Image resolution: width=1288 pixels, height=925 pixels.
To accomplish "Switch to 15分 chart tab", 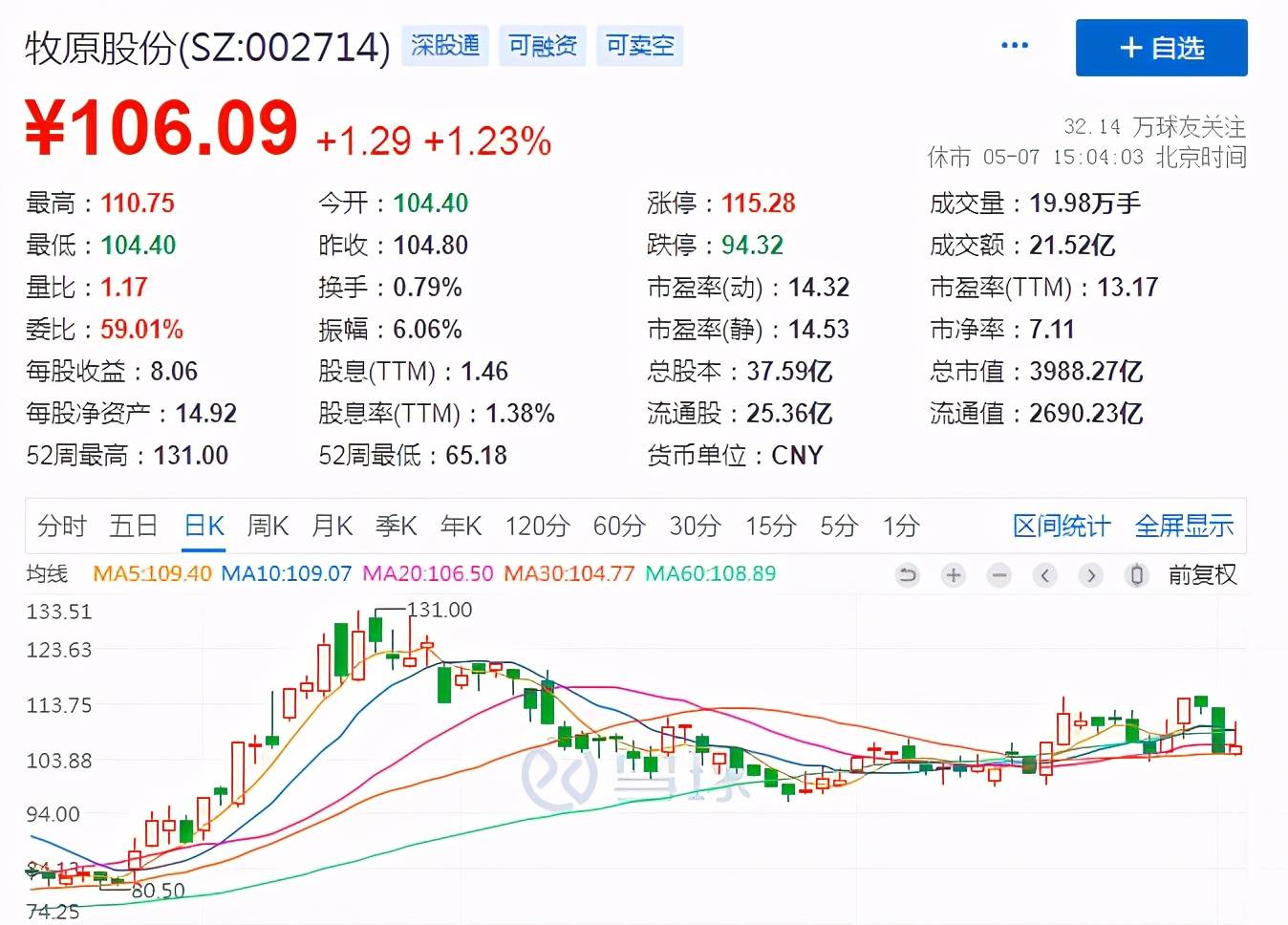I will [770, 526].
